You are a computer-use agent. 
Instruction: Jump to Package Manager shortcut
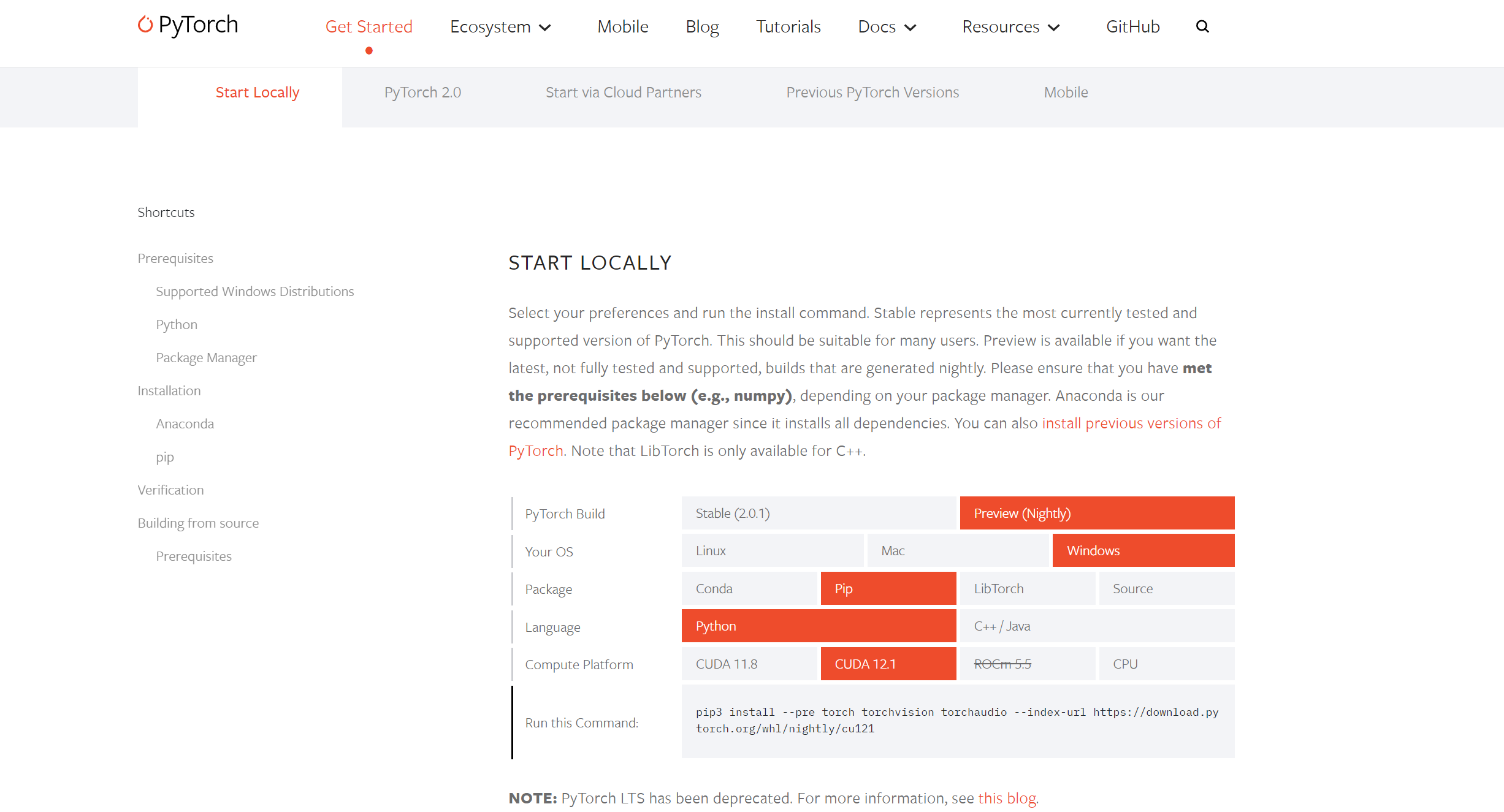coord(206,357)
